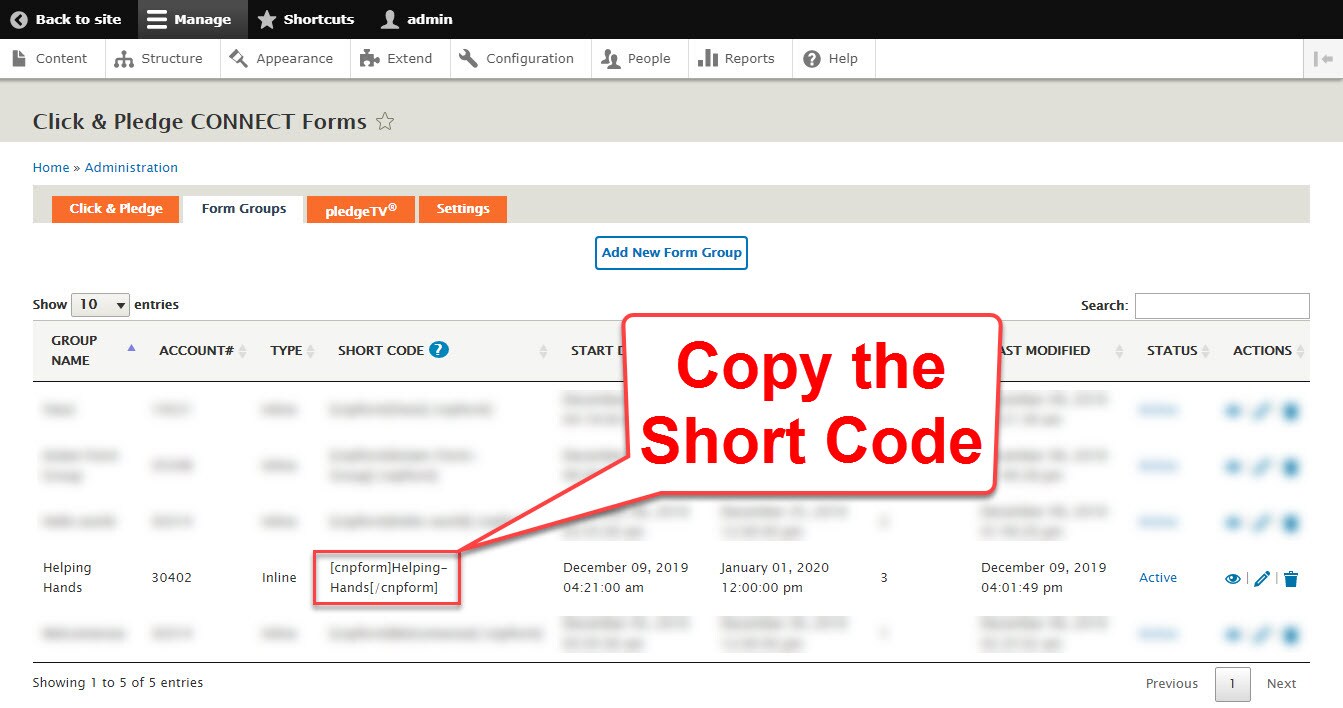Toggle toolbar orientation arrow icon
The width and height of the screenshot is (1343, 708).
click(1323, 59)
